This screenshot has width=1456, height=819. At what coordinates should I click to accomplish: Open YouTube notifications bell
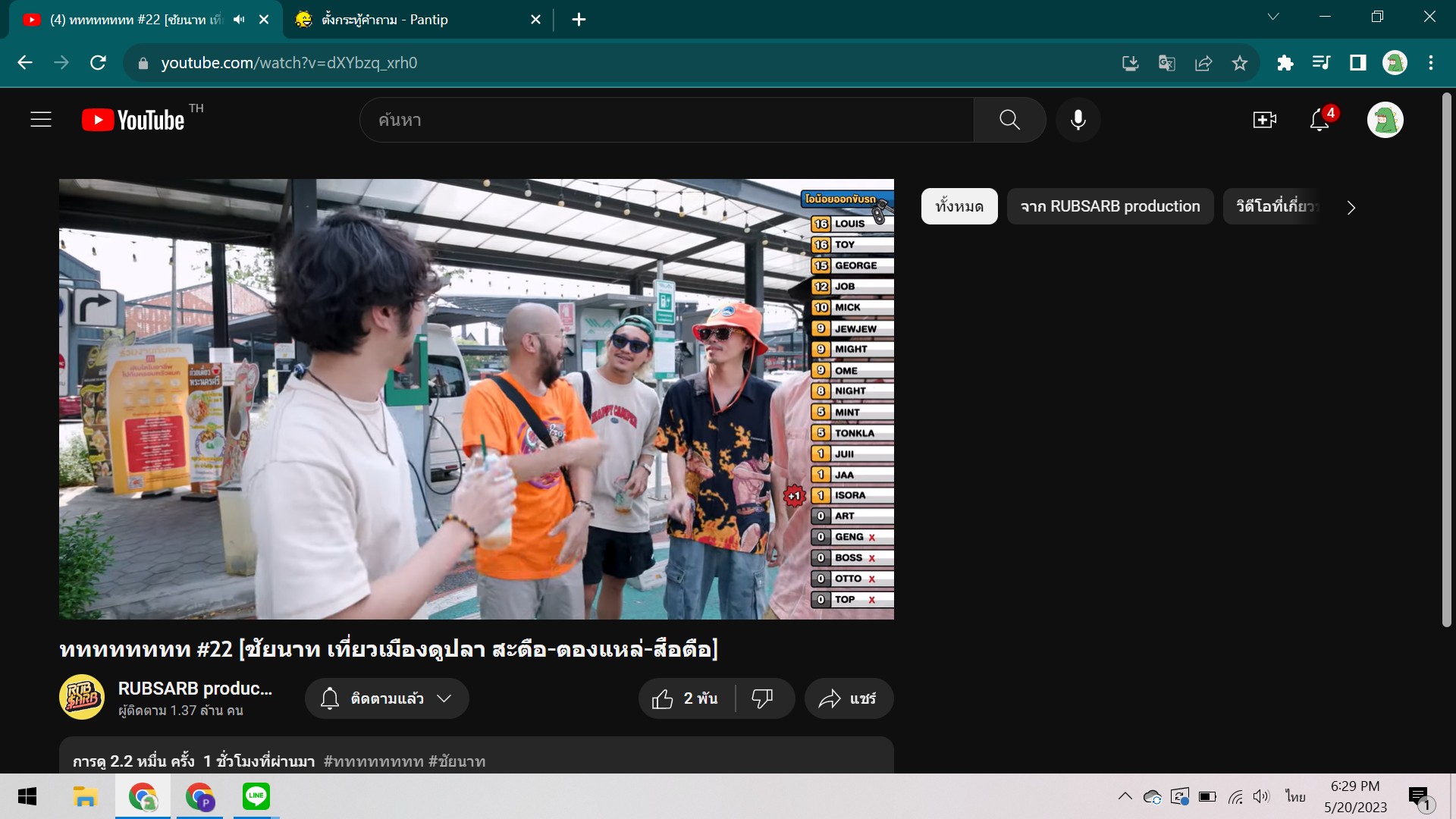[x=1319, y=120]
